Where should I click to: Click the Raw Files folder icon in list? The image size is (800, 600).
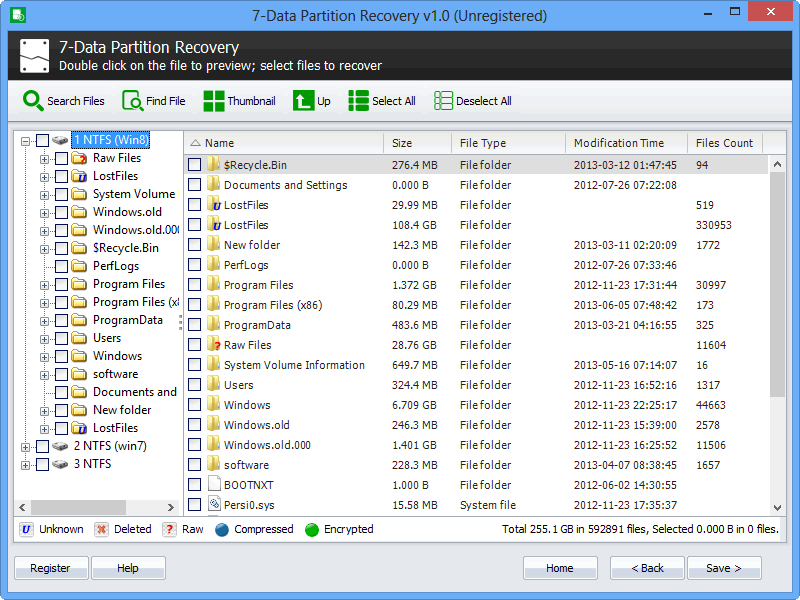(x=213, y=345)
